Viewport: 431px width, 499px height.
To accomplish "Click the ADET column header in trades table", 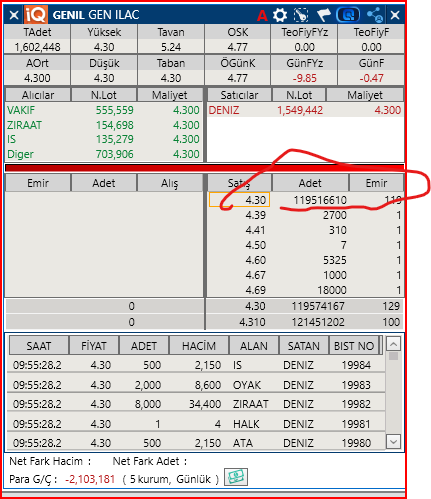I will 144,346.
